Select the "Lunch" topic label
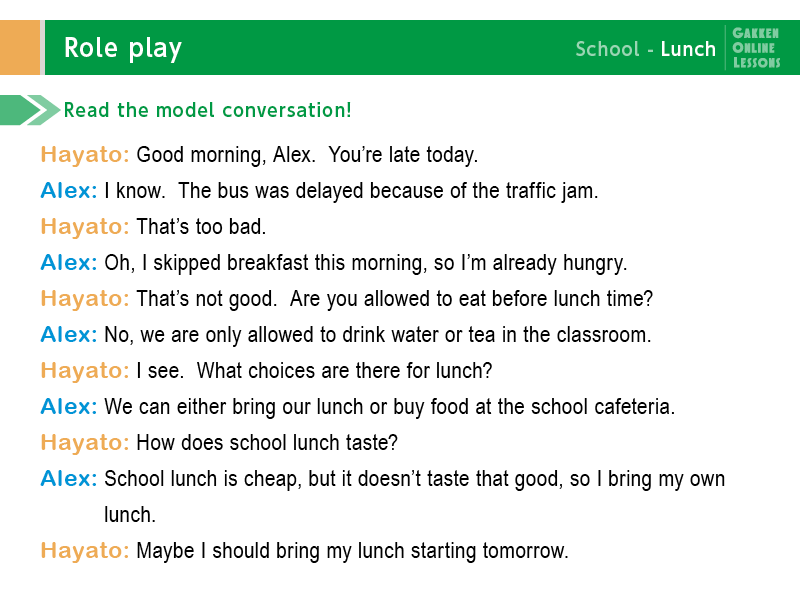Screen dimensions: 800x600 (688, 49)
